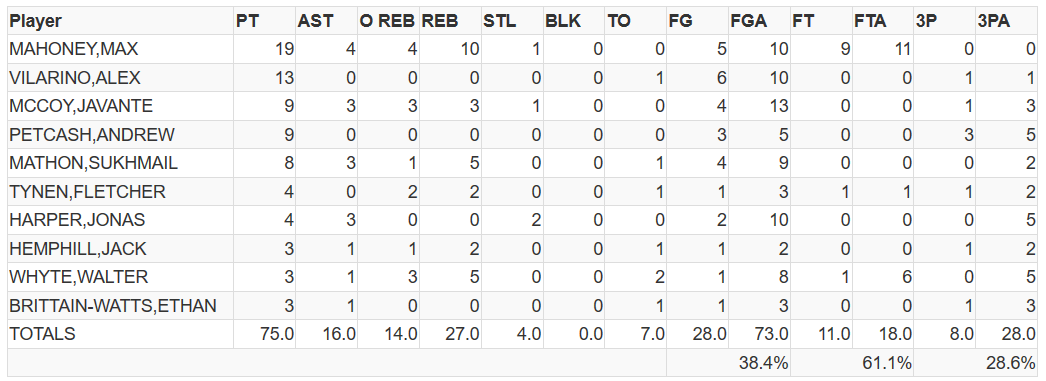Screen dimensions: 1046x381
Task: Click player name MAHONEY,MAX
Action: pos(74,49)
